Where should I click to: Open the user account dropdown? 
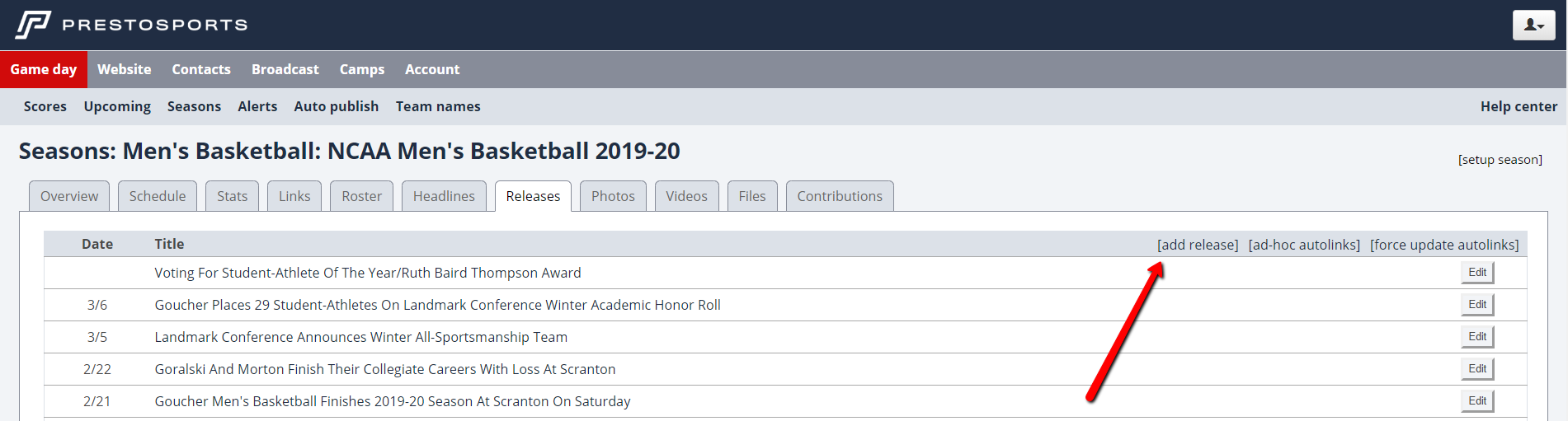tap(1533, 26)
